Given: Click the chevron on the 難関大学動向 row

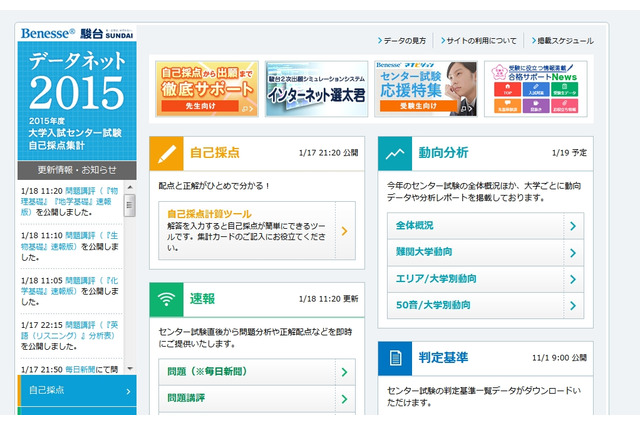Looking at the screenshot, I should (x=573, y=253).
